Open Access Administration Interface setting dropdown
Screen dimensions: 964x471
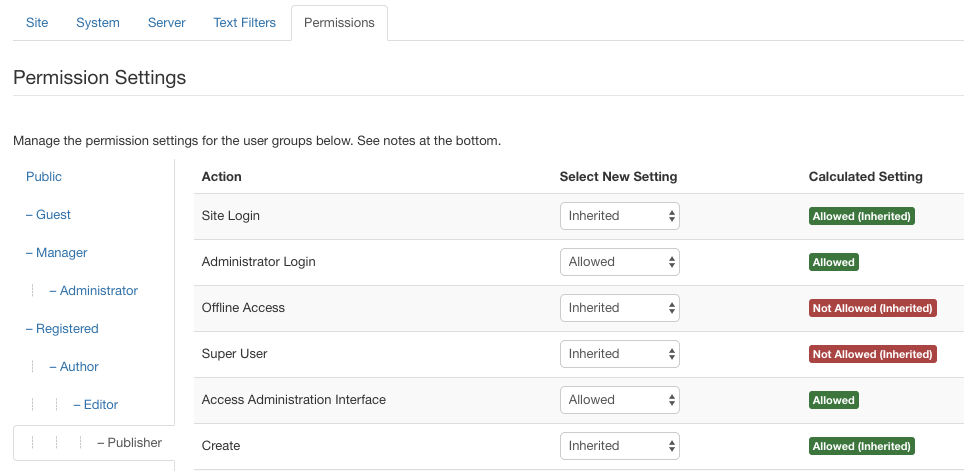tap(620, 400)
